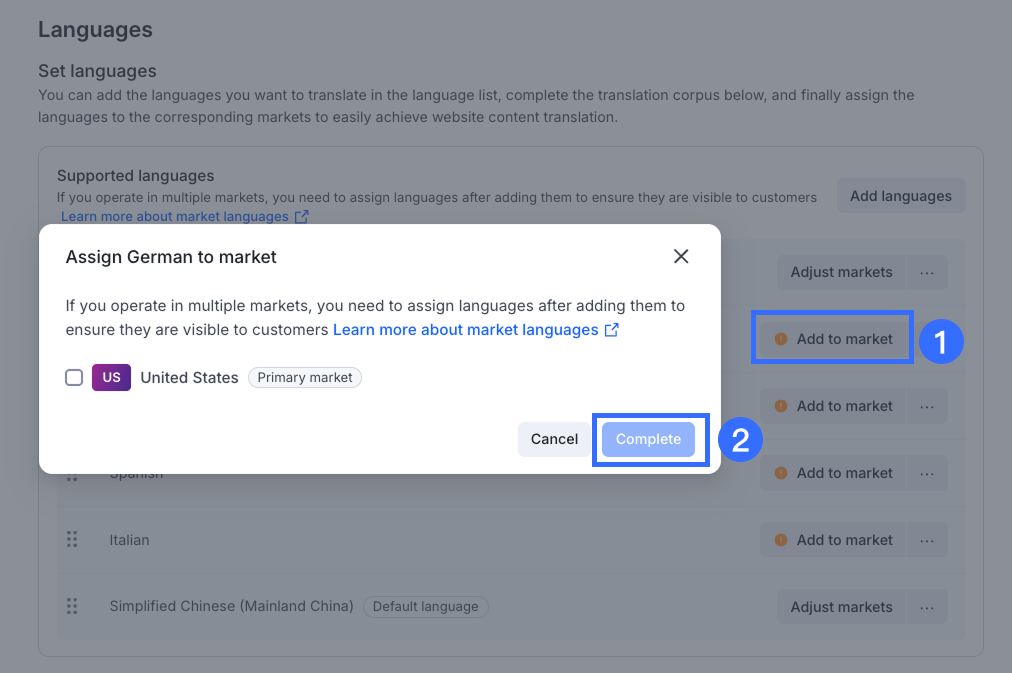Open Learn more link inside the dialog
1012x673 pixels.
click(x=465, y=330)
